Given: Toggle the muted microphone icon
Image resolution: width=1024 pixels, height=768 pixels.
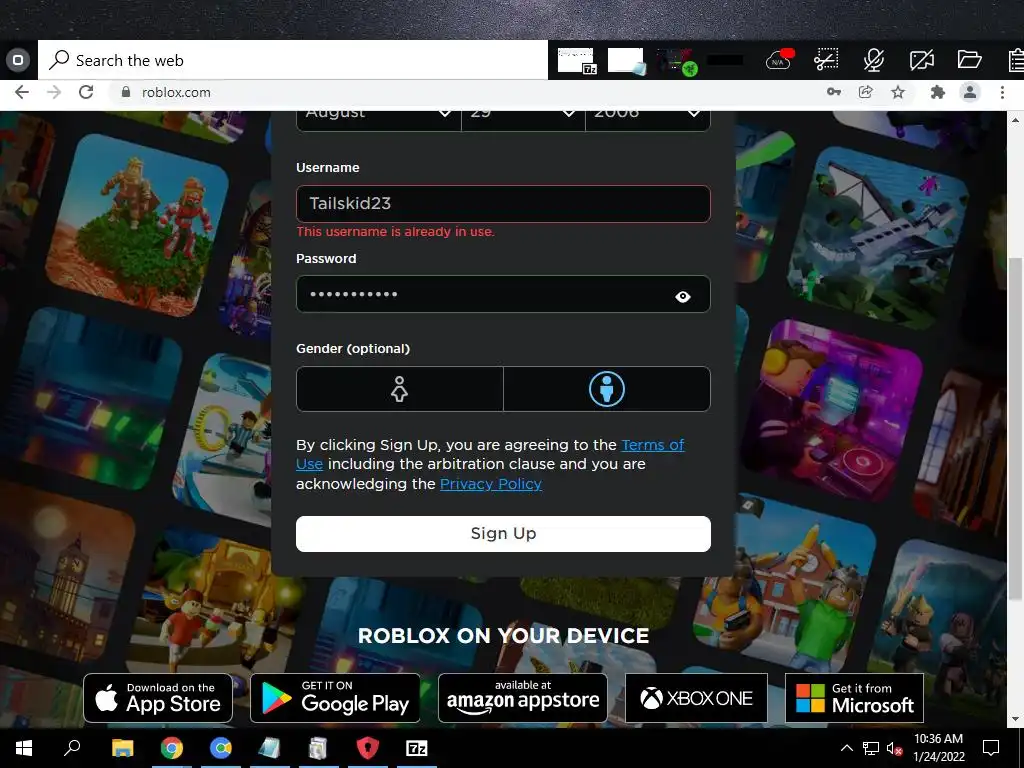Looking at the screenshot, I should pyautogui.click(x=874, y=60).
